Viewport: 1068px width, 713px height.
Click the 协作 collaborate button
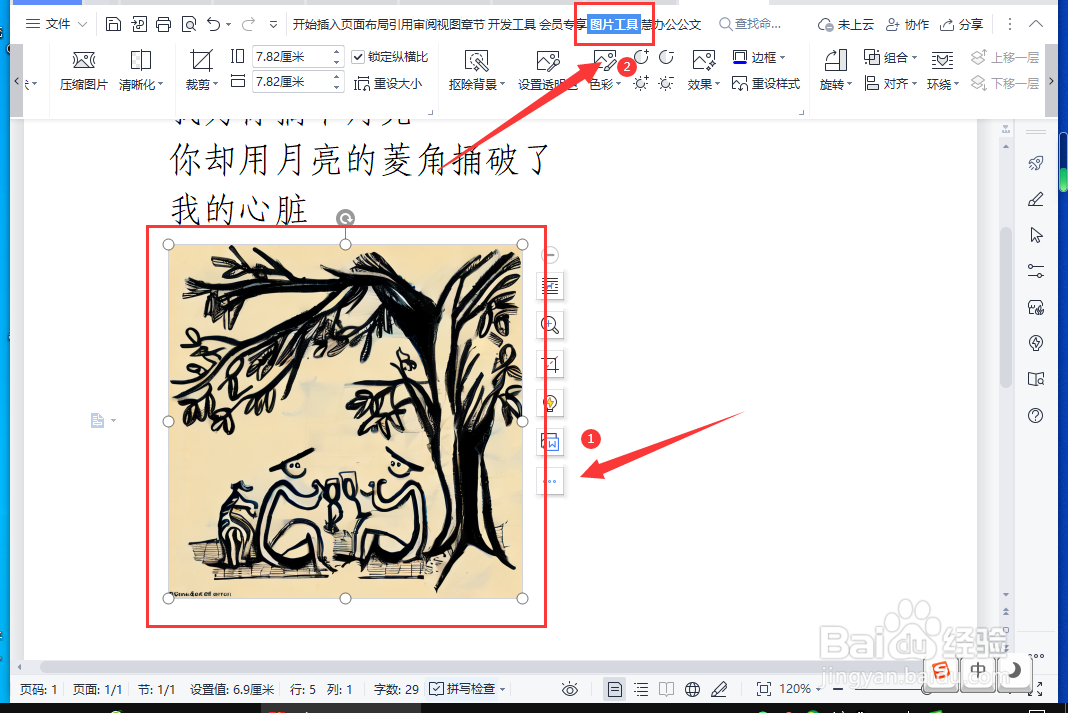tap(907, 25)
